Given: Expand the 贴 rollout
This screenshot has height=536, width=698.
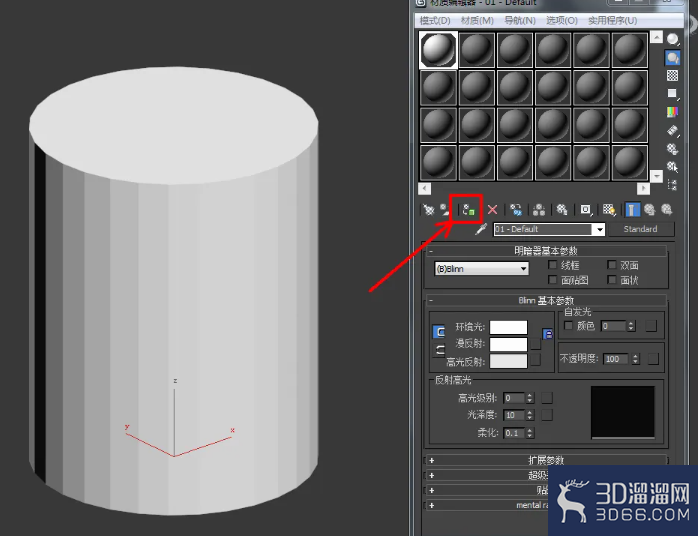Looking at the screenshot, I should tap(487, 491).
